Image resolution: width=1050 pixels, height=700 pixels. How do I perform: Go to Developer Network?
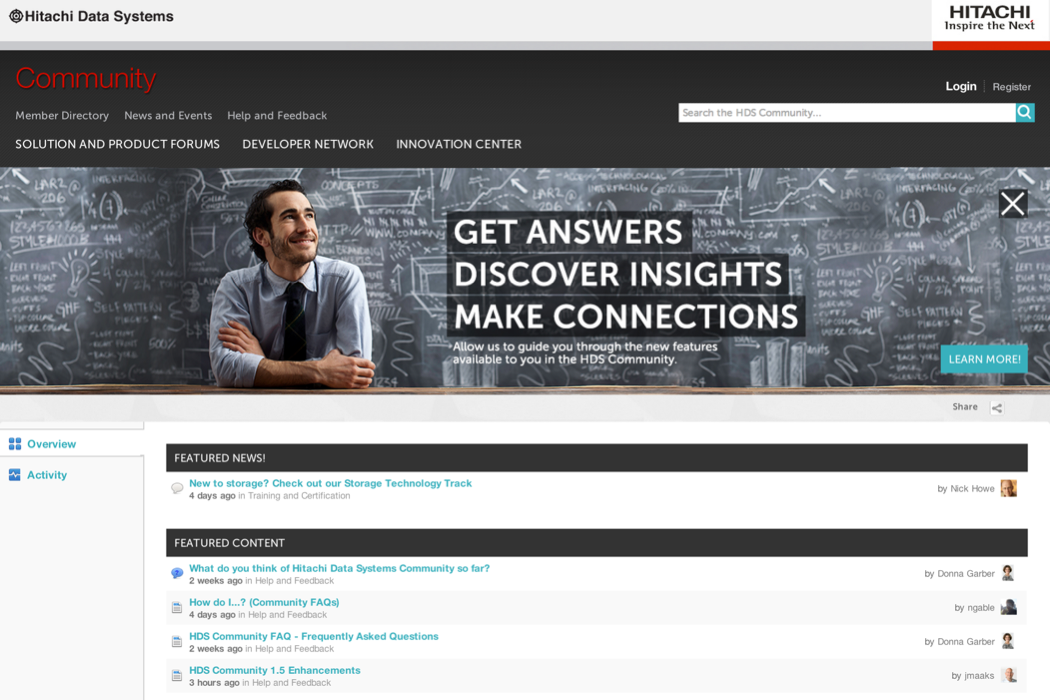[x=308, y=144]
